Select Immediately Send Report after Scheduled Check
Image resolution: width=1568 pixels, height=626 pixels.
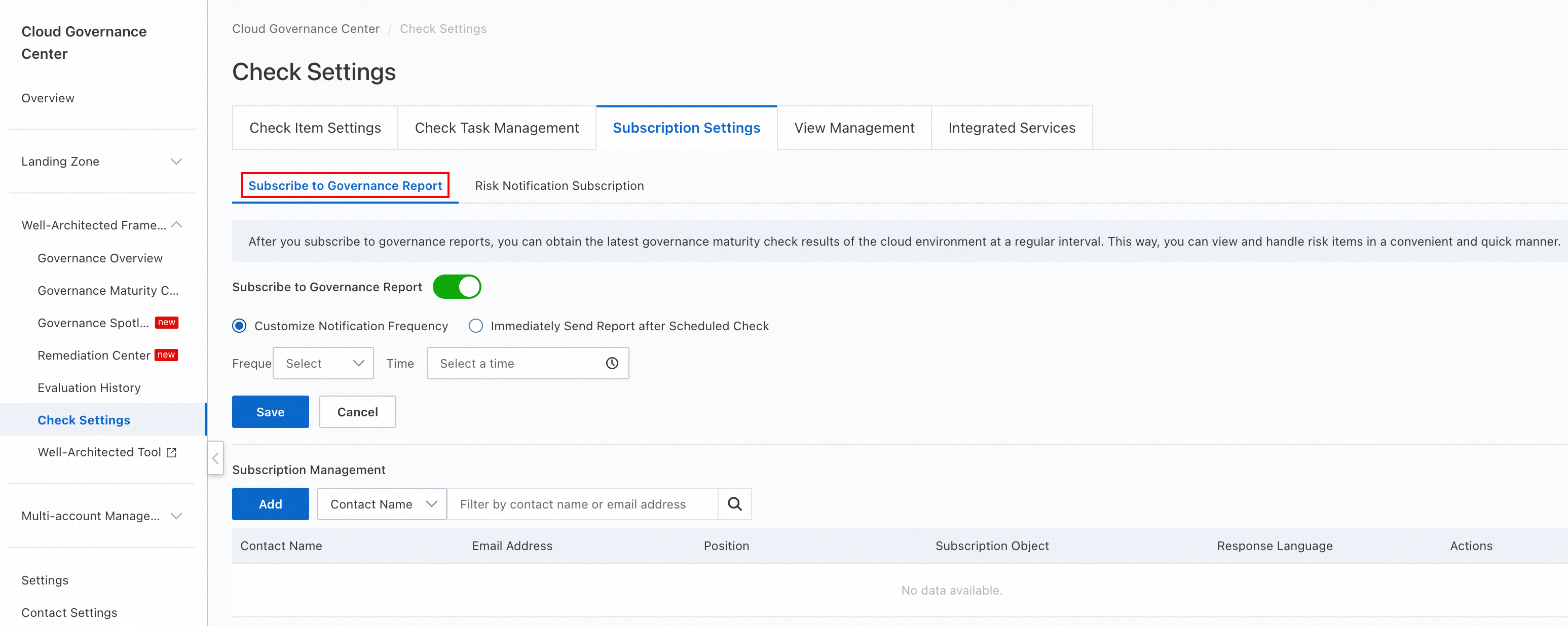475,326
